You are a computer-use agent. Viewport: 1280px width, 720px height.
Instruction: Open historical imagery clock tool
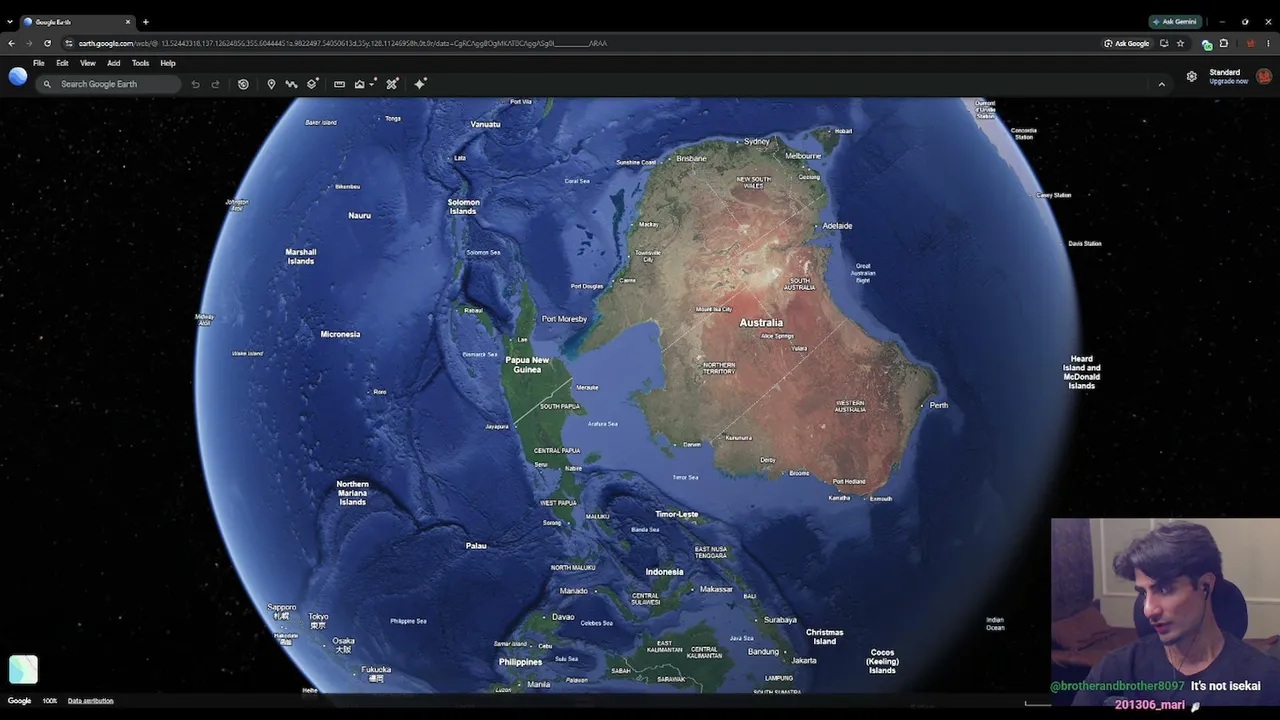(243, 84)
